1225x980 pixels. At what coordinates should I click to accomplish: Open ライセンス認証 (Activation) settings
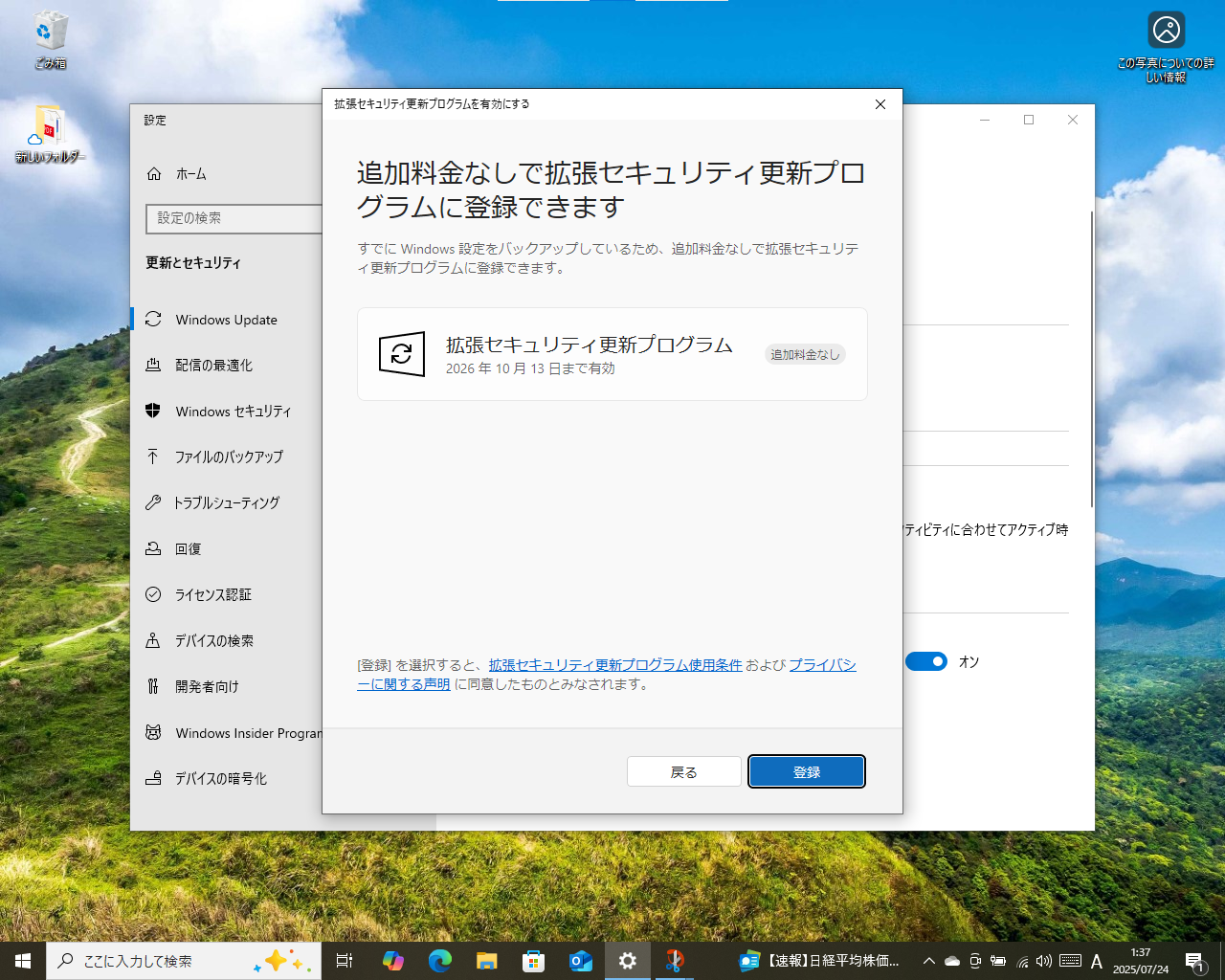pyautogui.click(x=212, y=594)
